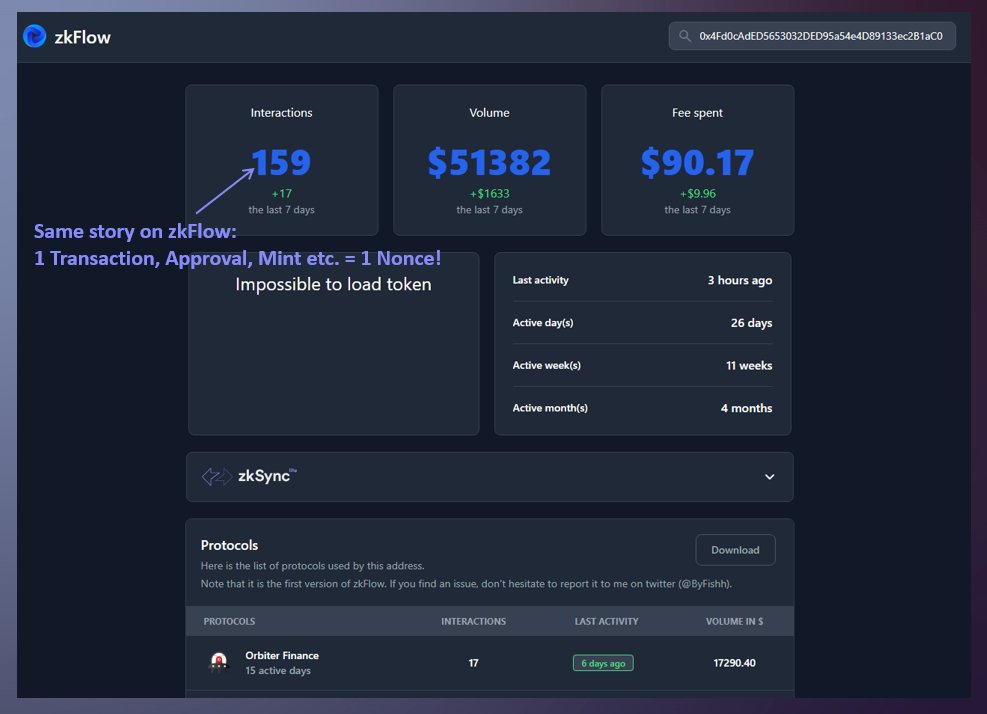Click the Interactions count 159

(x=281, y=162)
